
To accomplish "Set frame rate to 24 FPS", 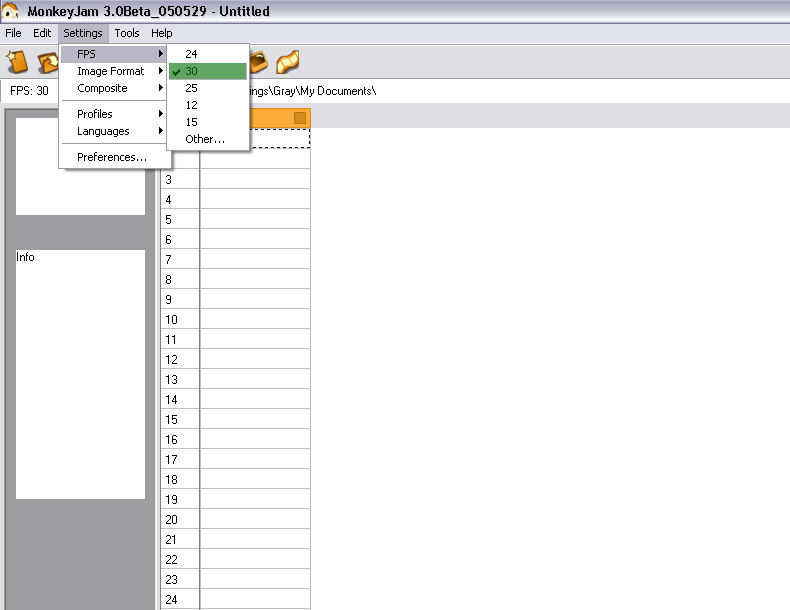I will click(208, 54).
